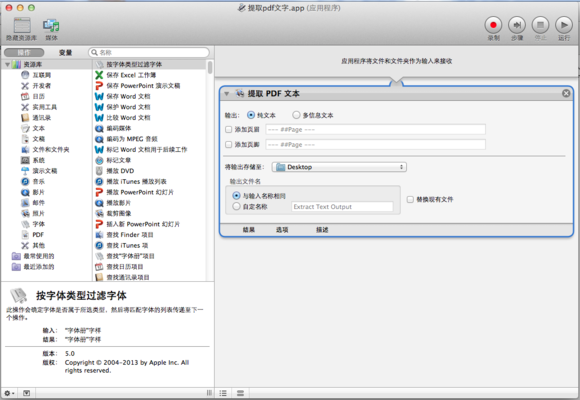Click the Extract Text Output name field
The width and height of the screenshot is (580, 400).
pos(342,206)
